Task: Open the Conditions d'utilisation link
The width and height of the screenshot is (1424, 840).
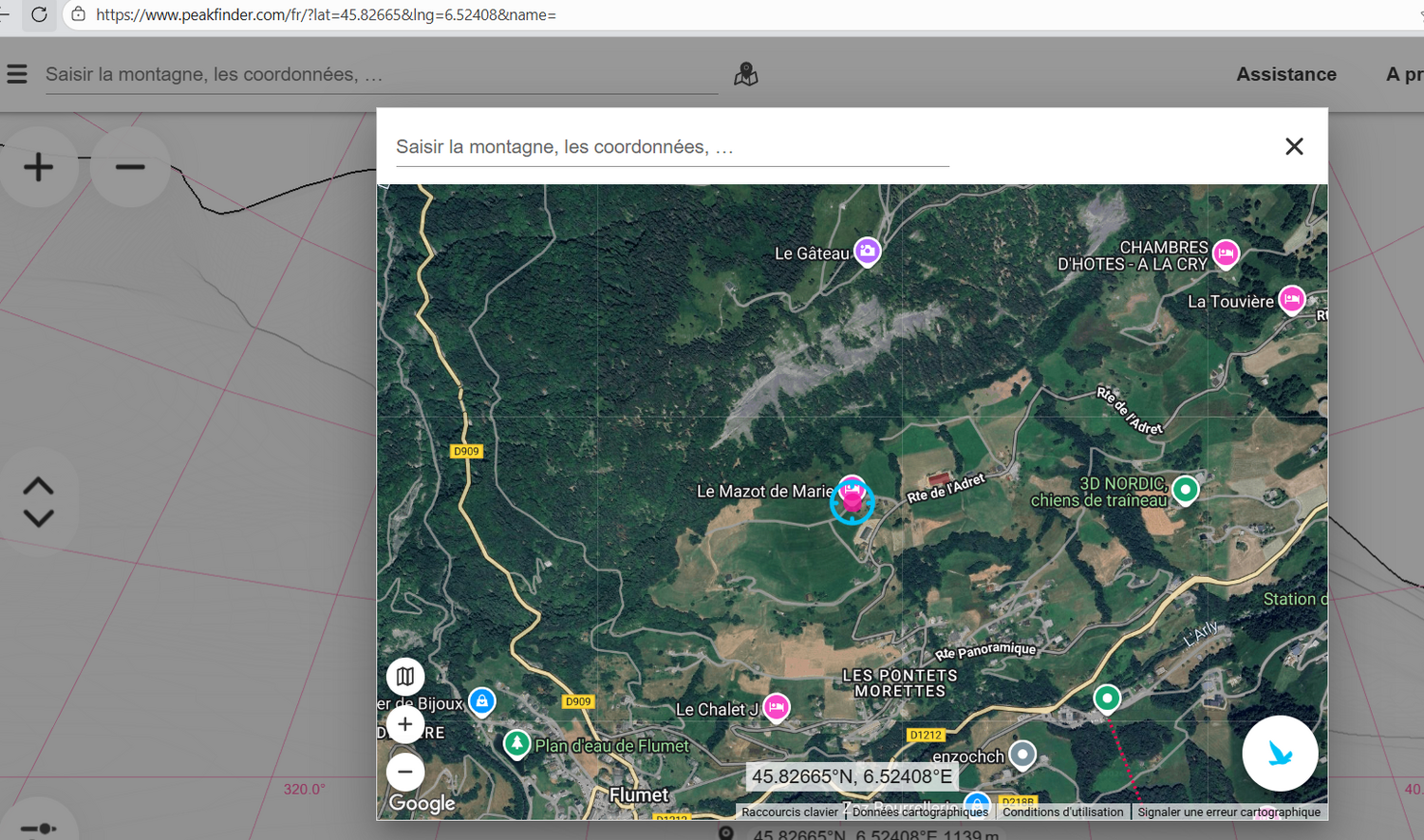Action: (x=1062, y=812)
